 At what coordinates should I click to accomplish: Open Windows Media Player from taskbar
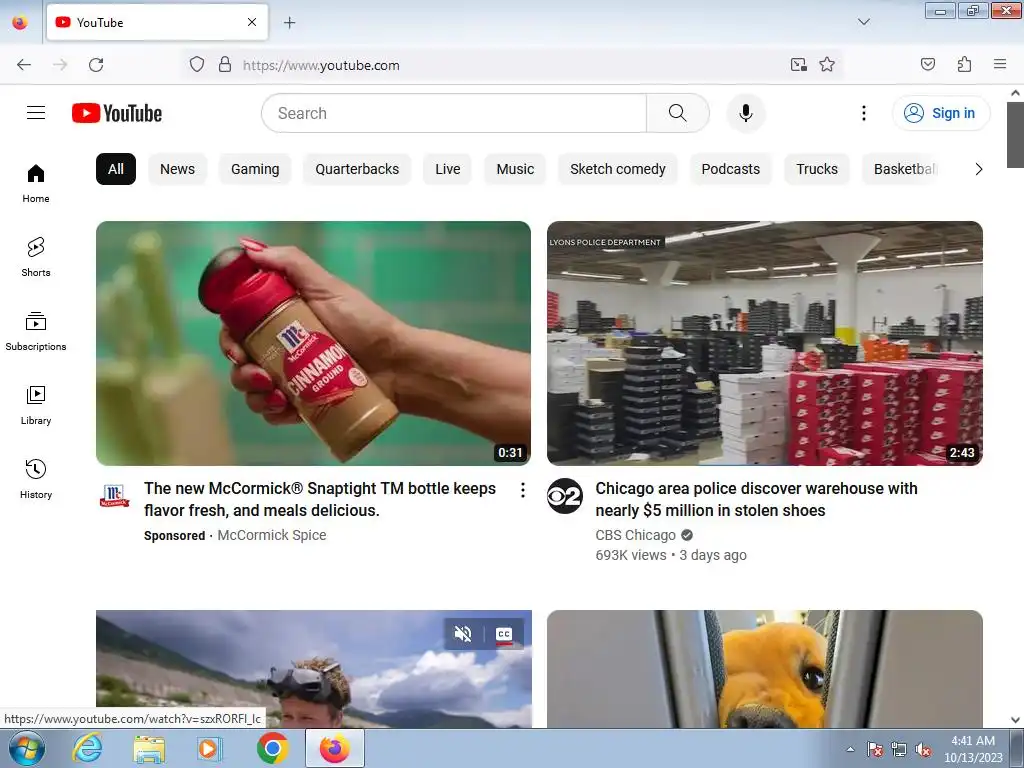210,748
